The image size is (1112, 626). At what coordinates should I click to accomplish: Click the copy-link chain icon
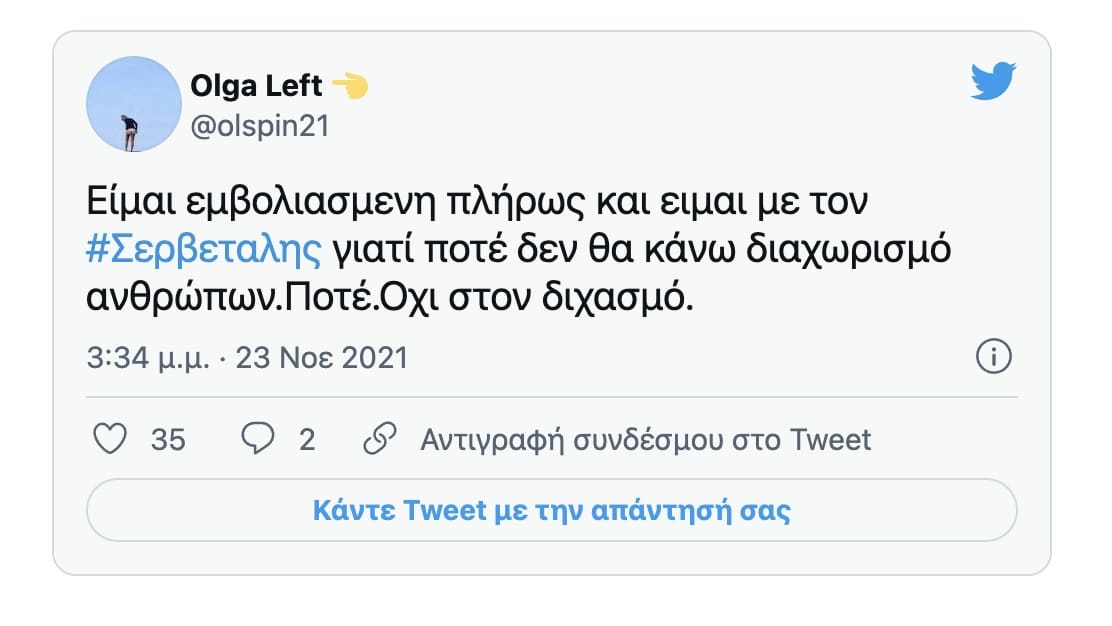pos(380,438)
